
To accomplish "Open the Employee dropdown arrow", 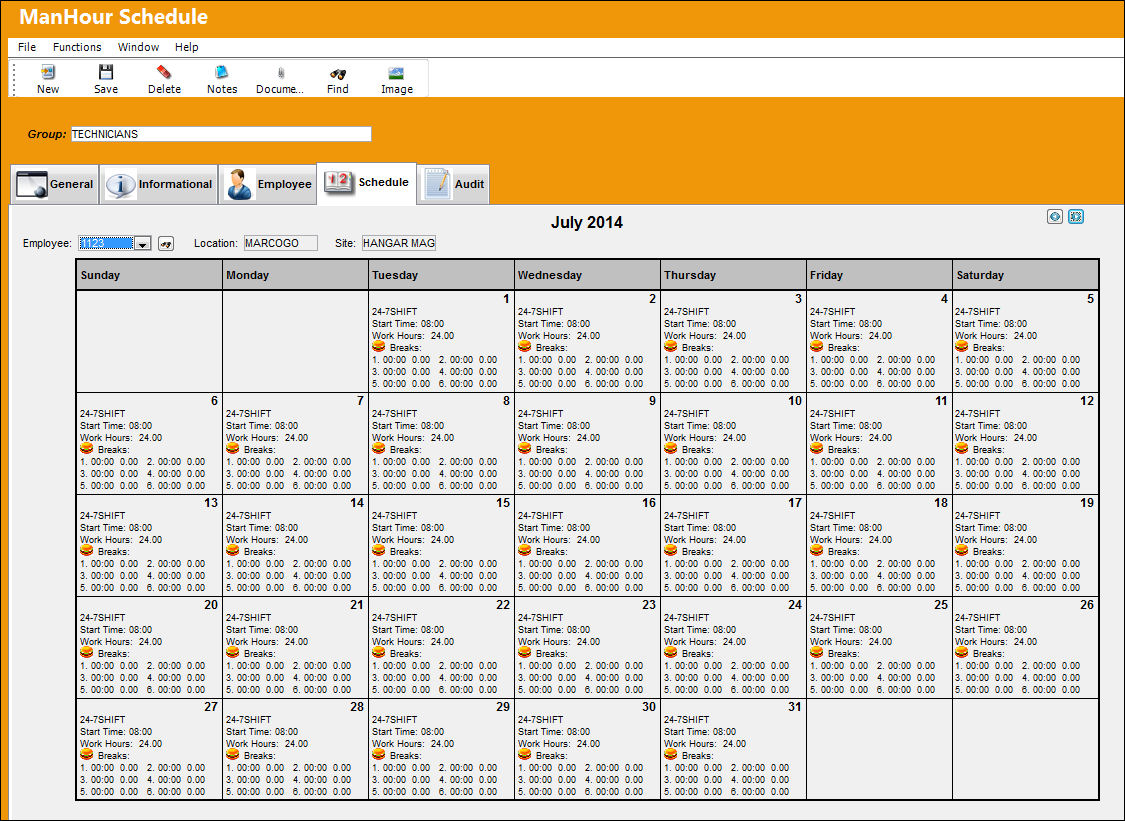I will [143, 244].
